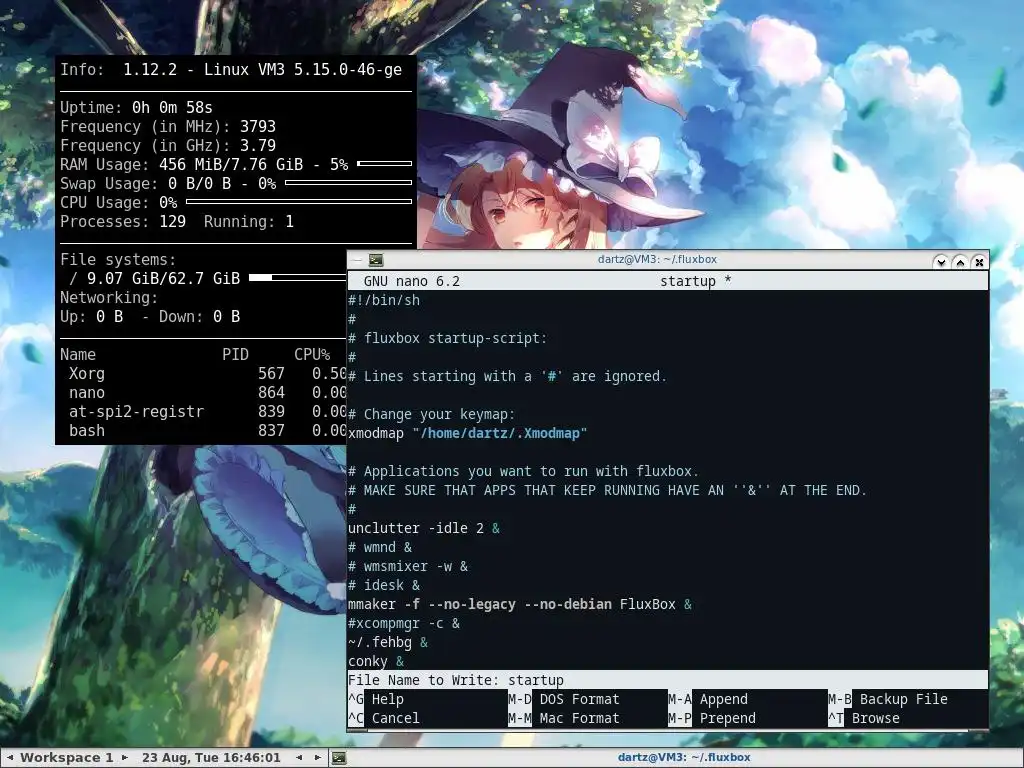Click the Frequency (in MHz): 3793 line
This screenshot has width=1024, height=768.
click(x=168, y=126)
